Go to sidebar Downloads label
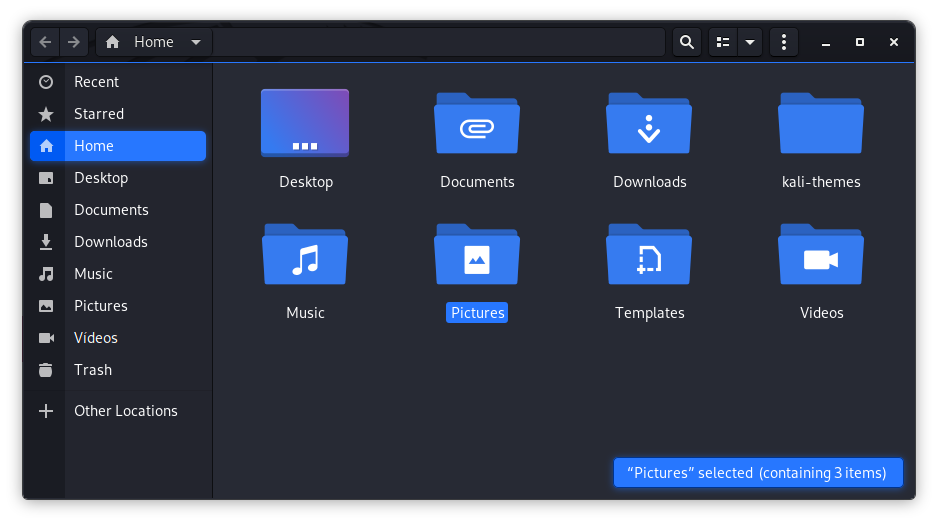The image size is (938, 524). click(x=111, y=242)
